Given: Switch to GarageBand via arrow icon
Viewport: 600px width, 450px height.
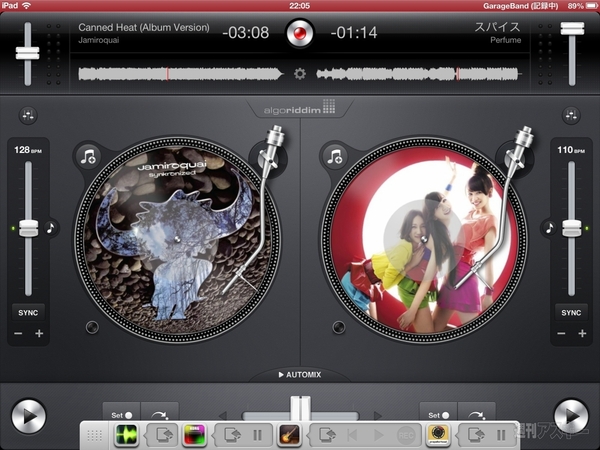Looking at the screenshot, I should point(328,435).
